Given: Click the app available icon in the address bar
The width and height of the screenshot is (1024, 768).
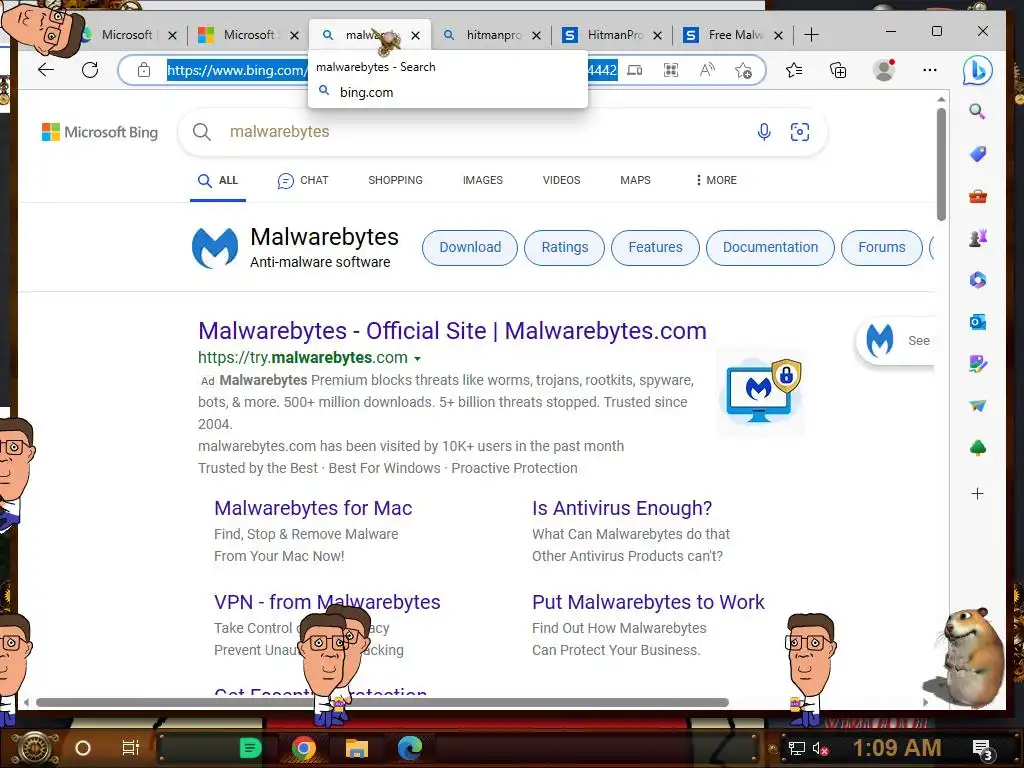Looking at the screenshot, I should (x=635, y=70).
